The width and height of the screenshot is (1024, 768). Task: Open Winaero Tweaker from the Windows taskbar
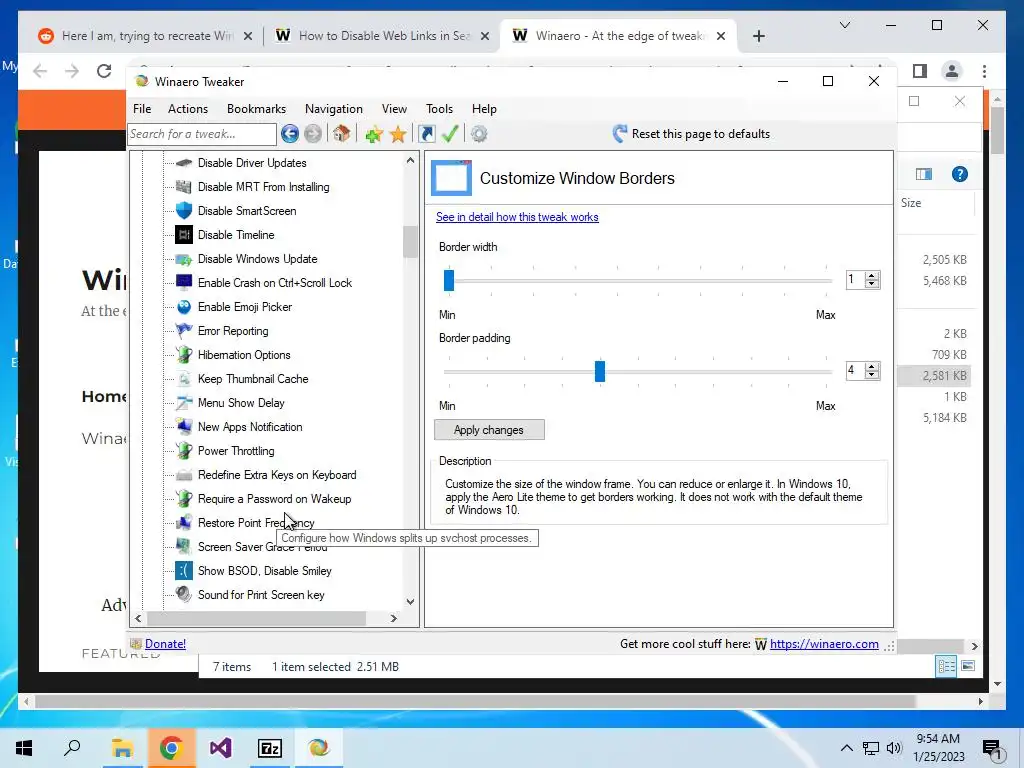319,747
